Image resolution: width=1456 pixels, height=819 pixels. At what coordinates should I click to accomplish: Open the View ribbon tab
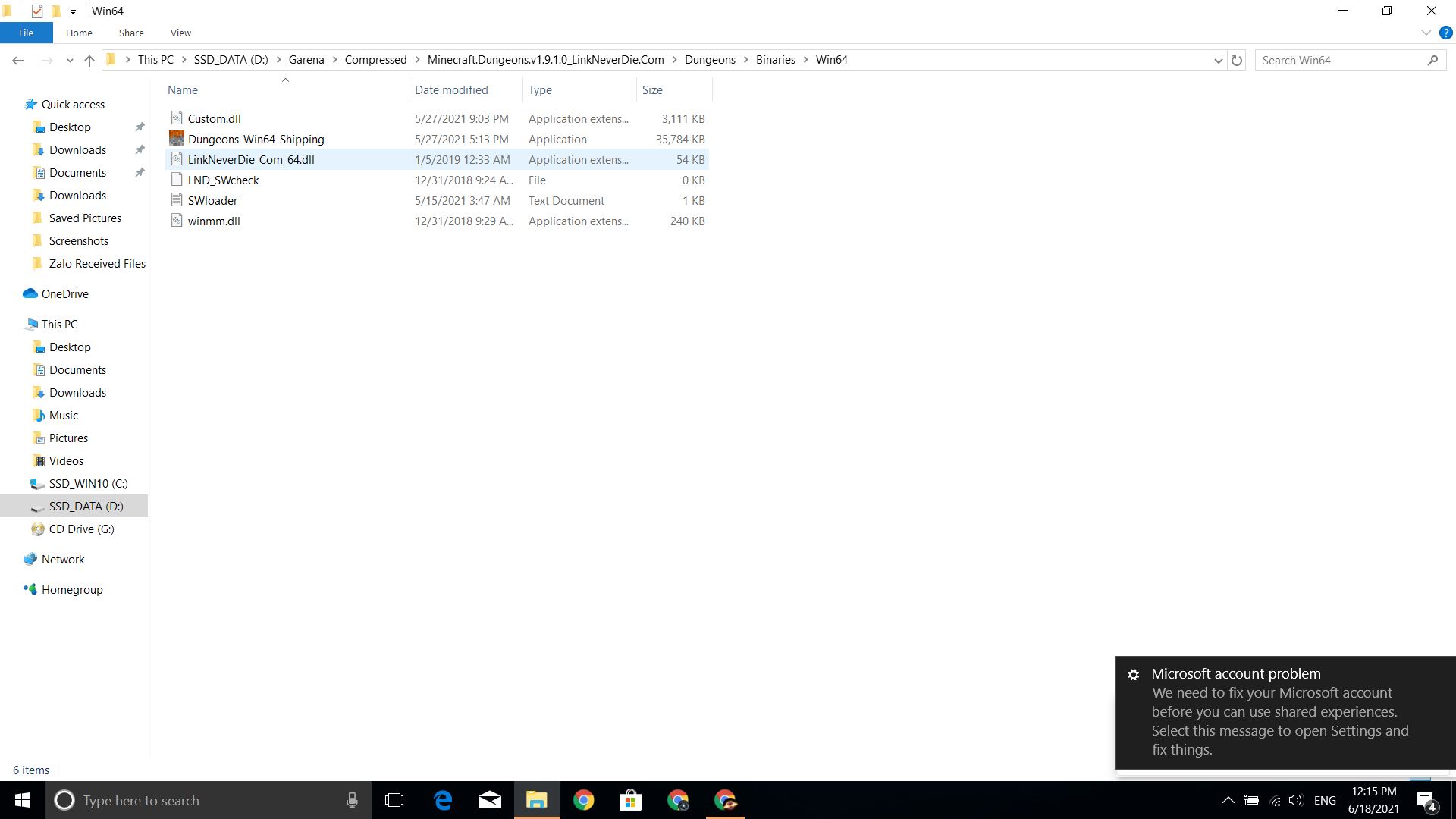point(180,33)
